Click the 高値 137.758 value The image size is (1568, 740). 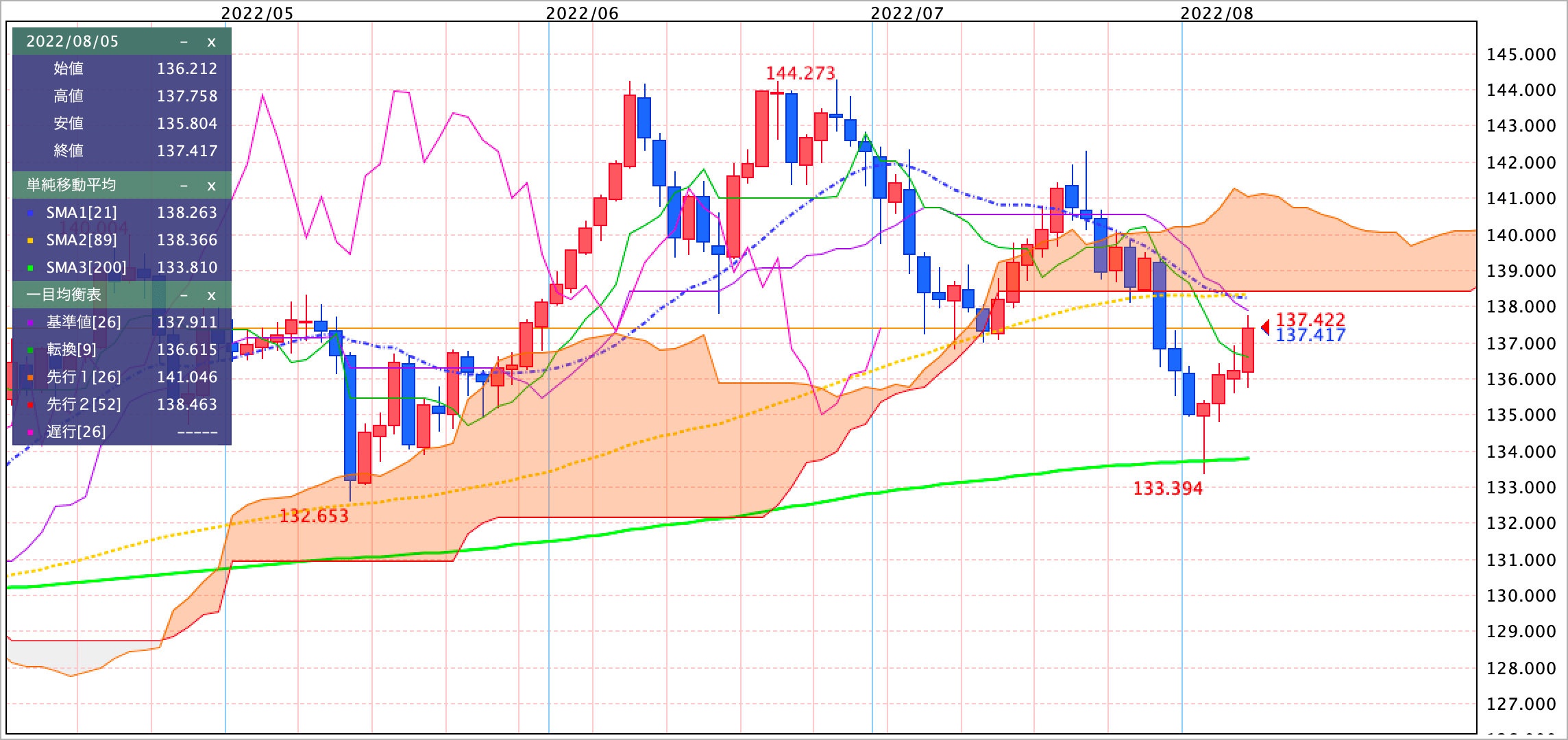[x=187, y=96]
